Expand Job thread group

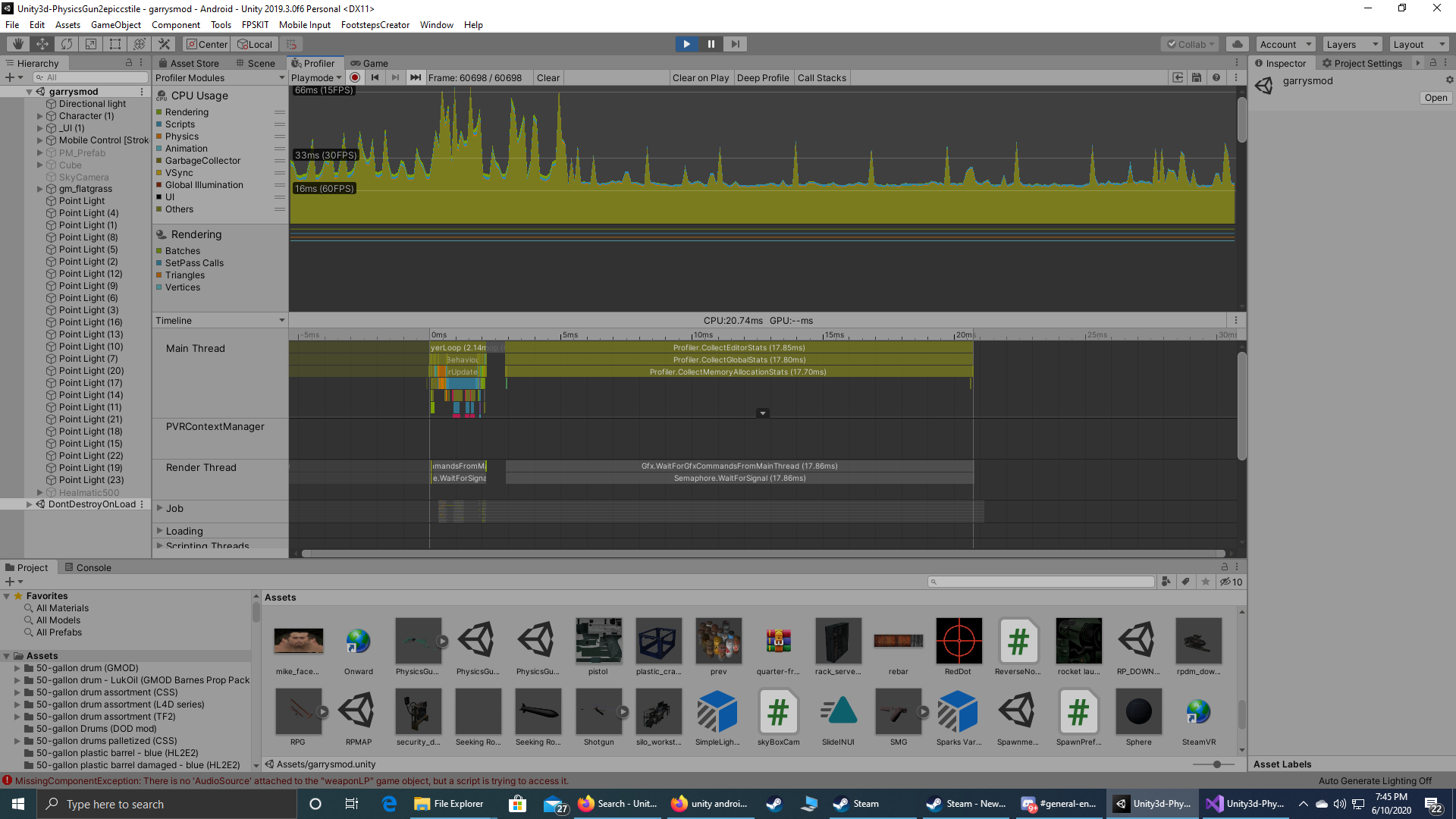click(159, 508)
